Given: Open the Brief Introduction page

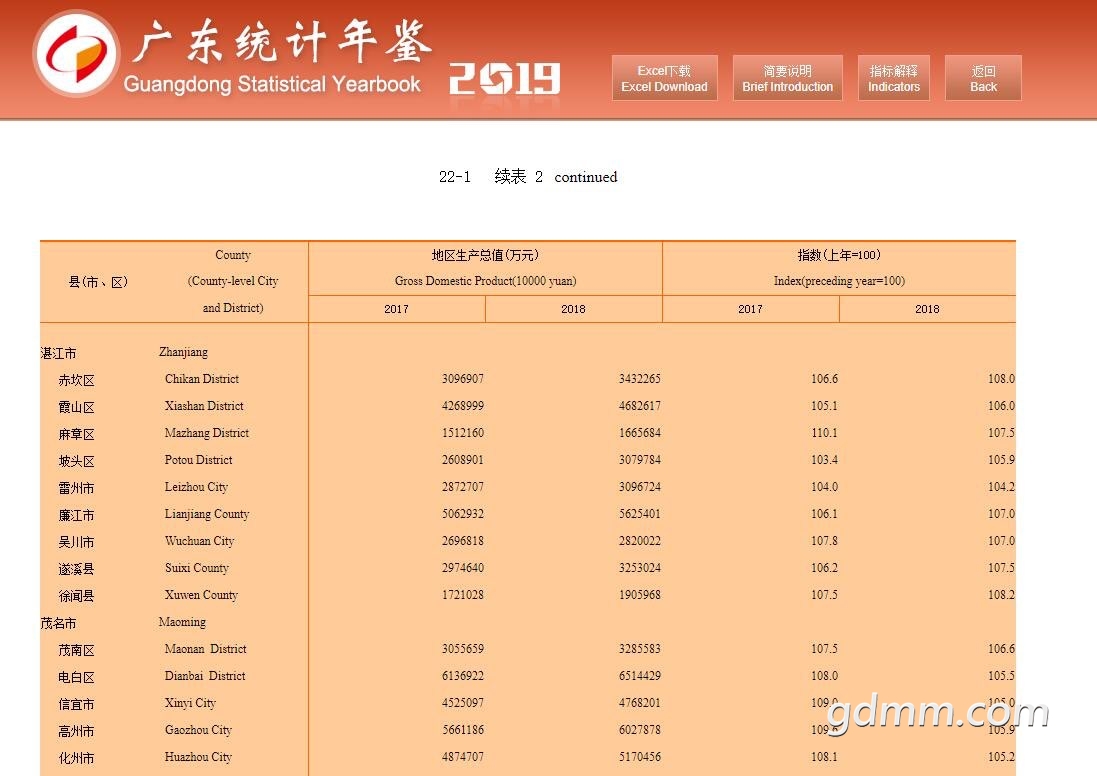Looking at the screenshot, I should click(x=787, y=78).
